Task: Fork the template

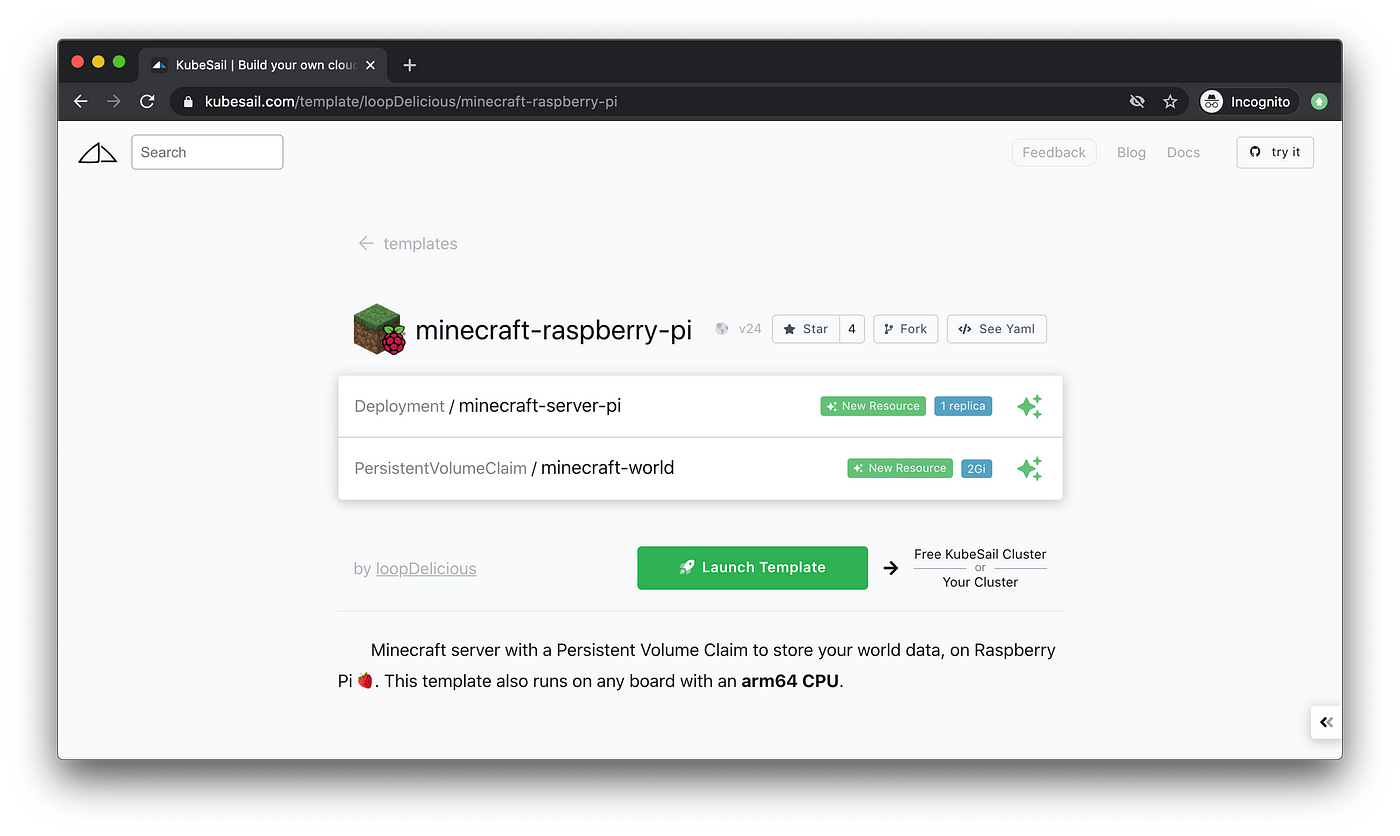Action: 906,329
